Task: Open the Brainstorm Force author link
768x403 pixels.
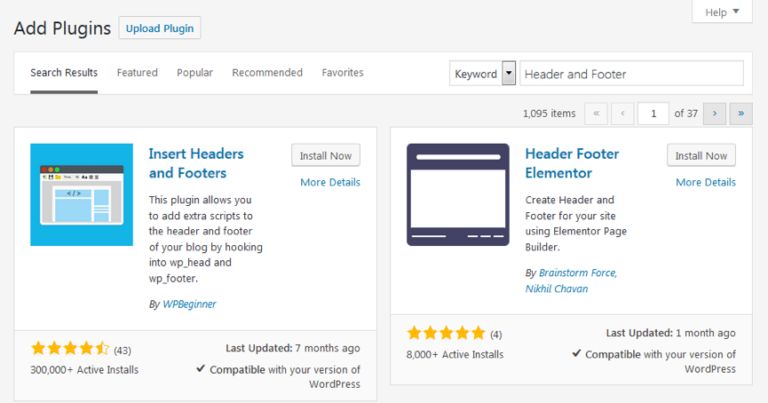Action: click(578, 273)
